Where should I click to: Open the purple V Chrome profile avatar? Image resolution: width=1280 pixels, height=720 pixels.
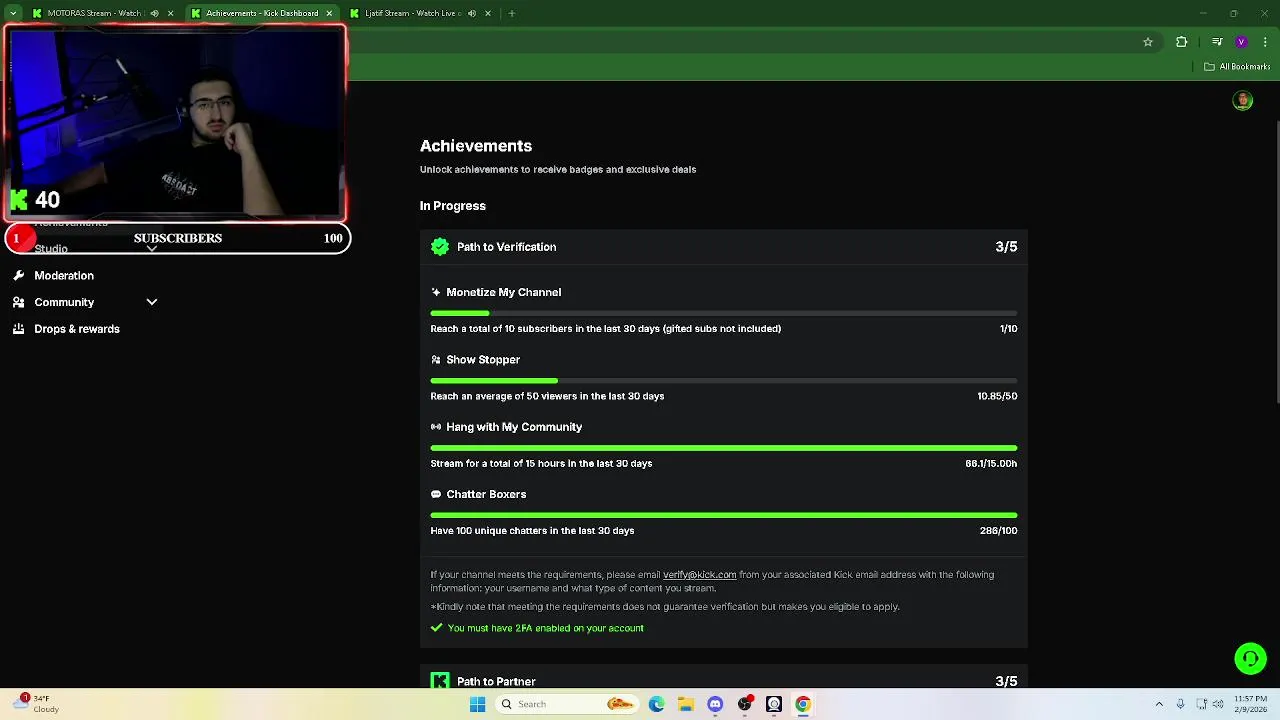[x=1241, y=42]
